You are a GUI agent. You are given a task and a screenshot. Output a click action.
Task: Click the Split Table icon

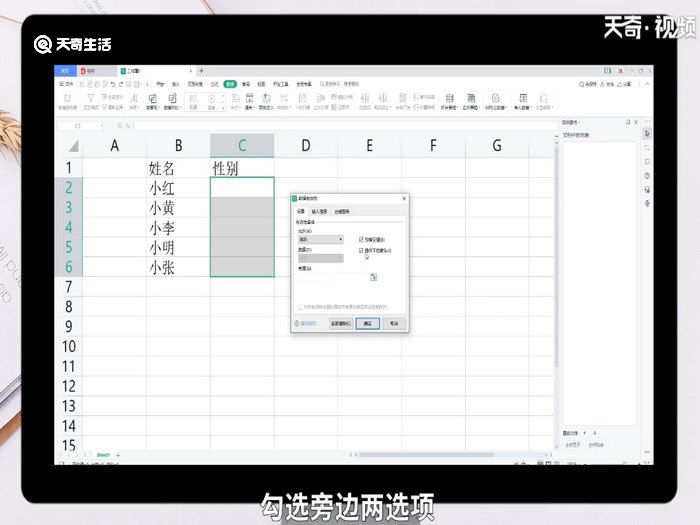tap(450, 98)
